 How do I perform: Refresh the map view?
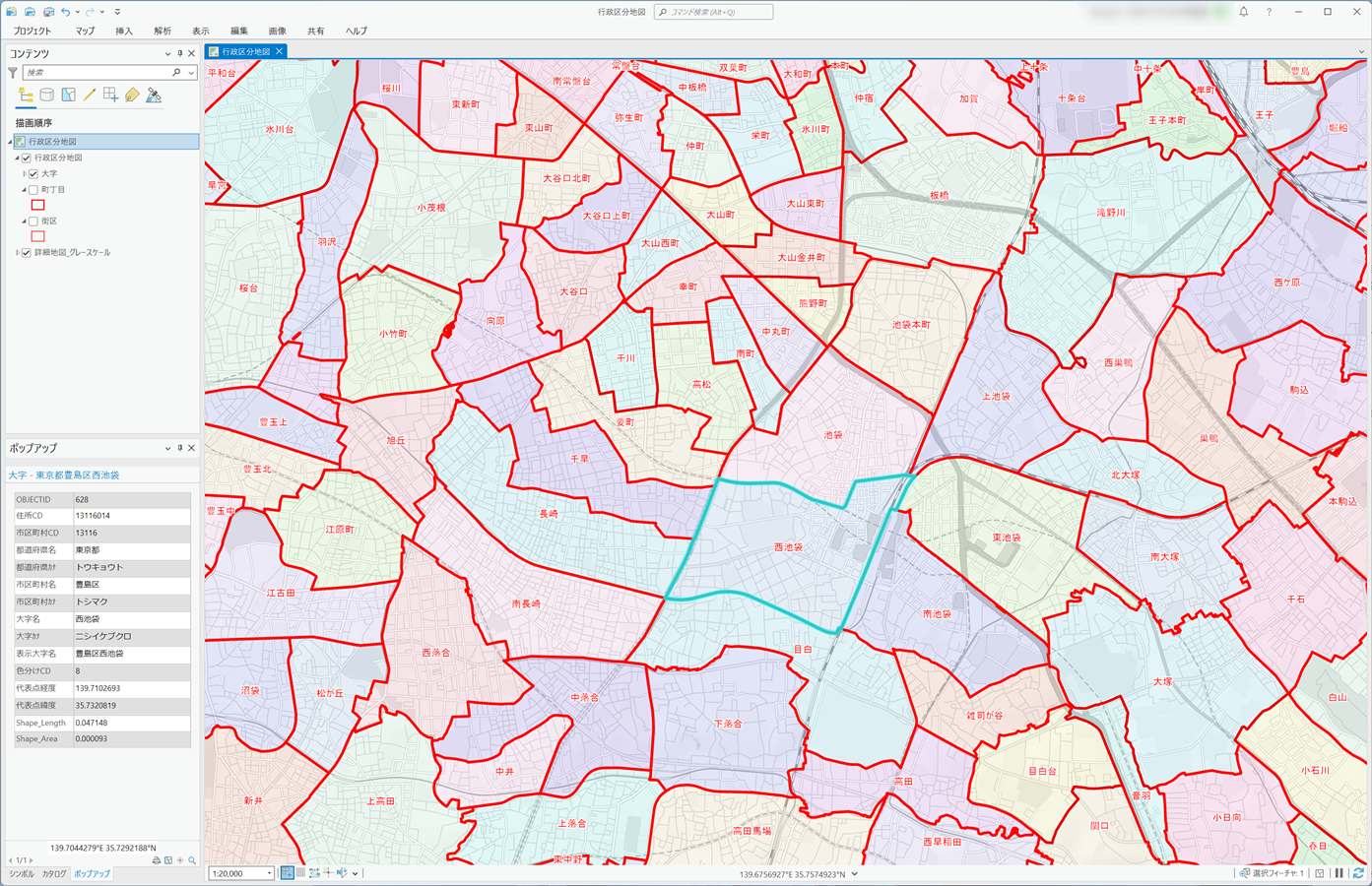[x=1358, y=873]
